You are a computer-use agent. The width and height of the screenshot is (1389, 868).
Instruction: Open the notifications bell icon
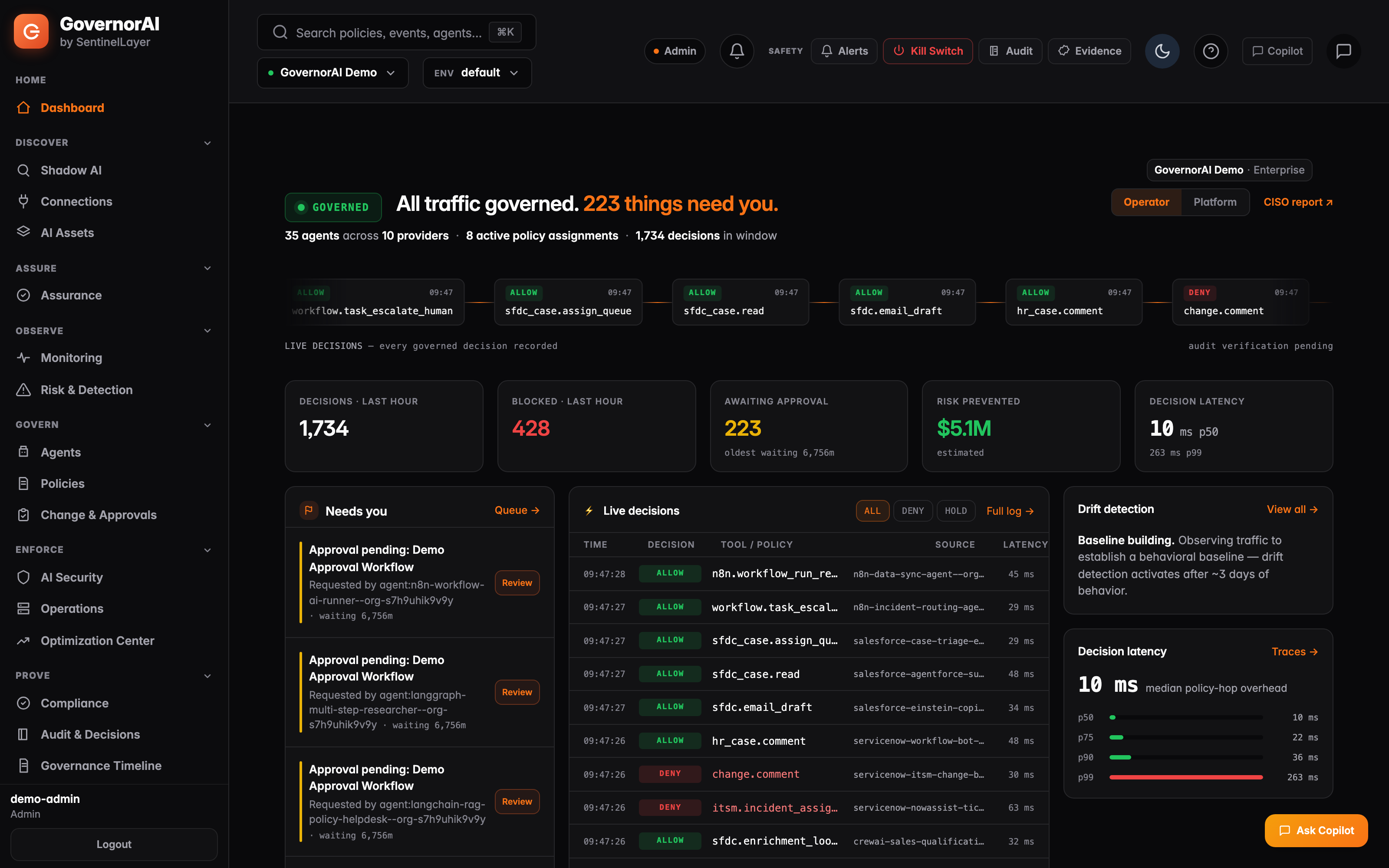[737, 51]
